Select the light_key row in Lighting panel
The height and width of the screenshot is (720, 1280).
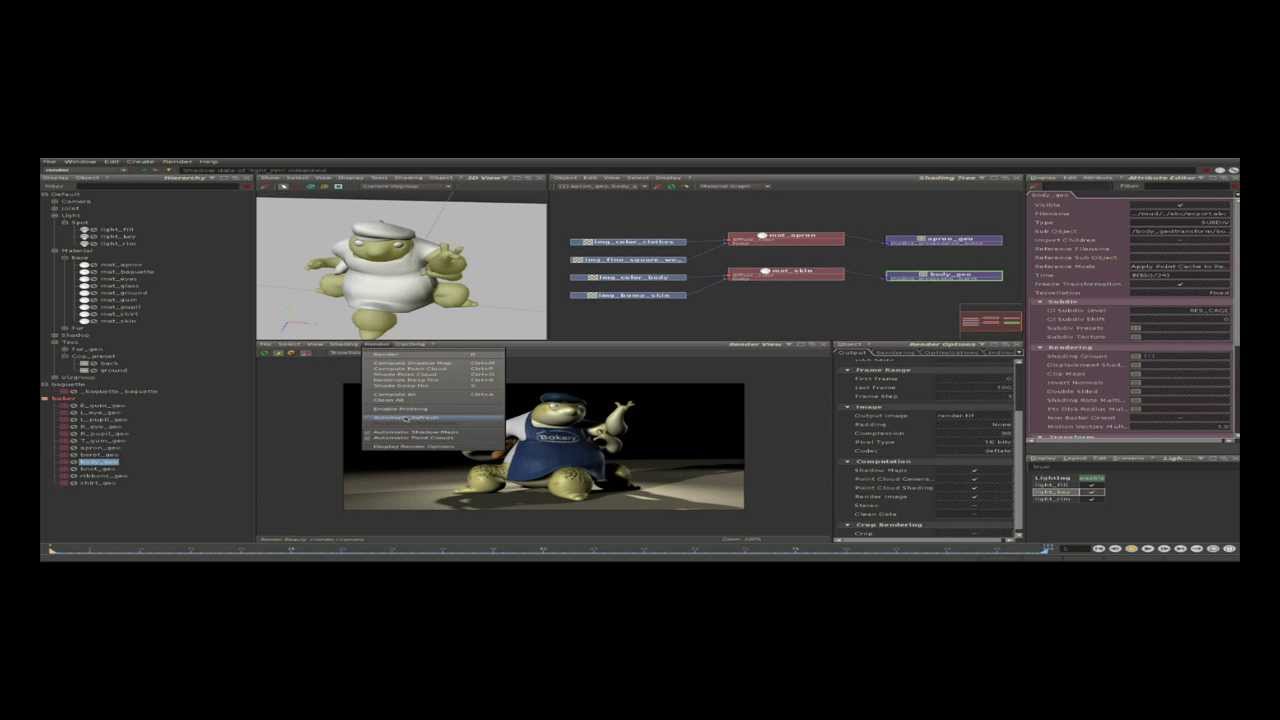click(1069, 492)
